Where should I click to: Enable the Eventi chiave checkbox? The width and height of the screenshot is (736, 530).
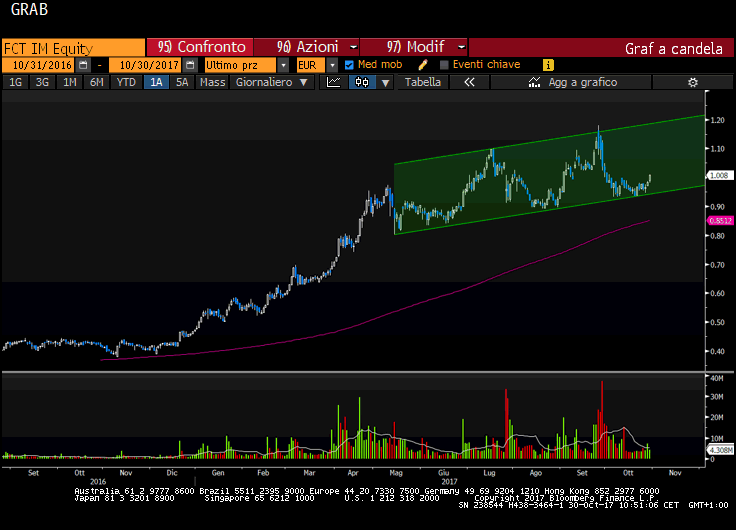[x=443, y=65]
